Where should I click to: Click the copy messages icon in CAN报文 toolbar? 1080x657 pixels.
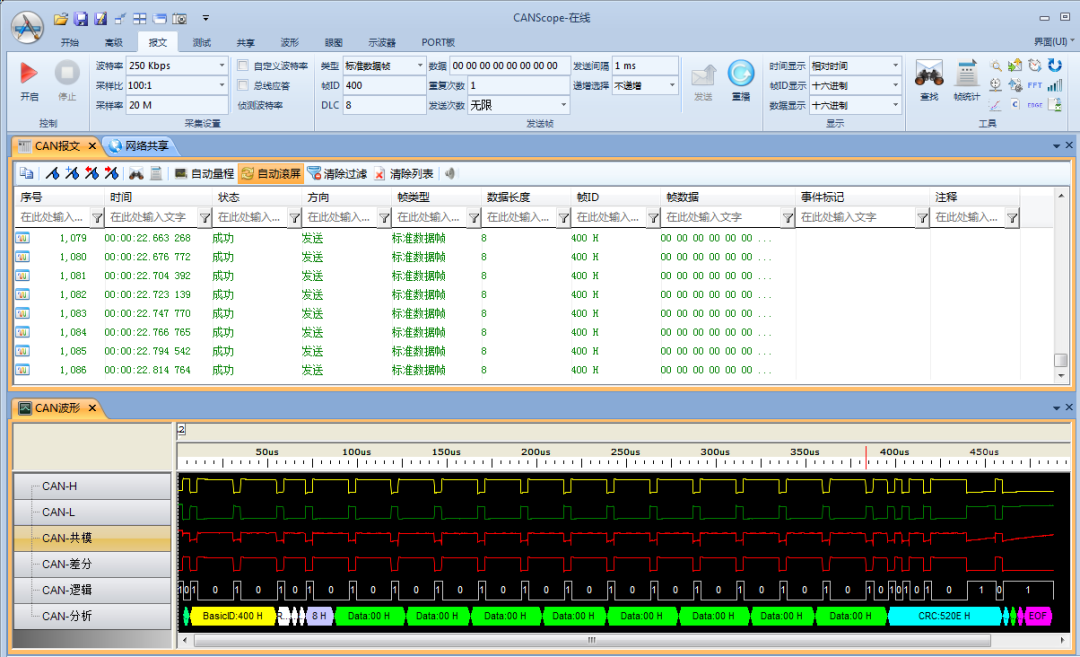tap(27, 172)
